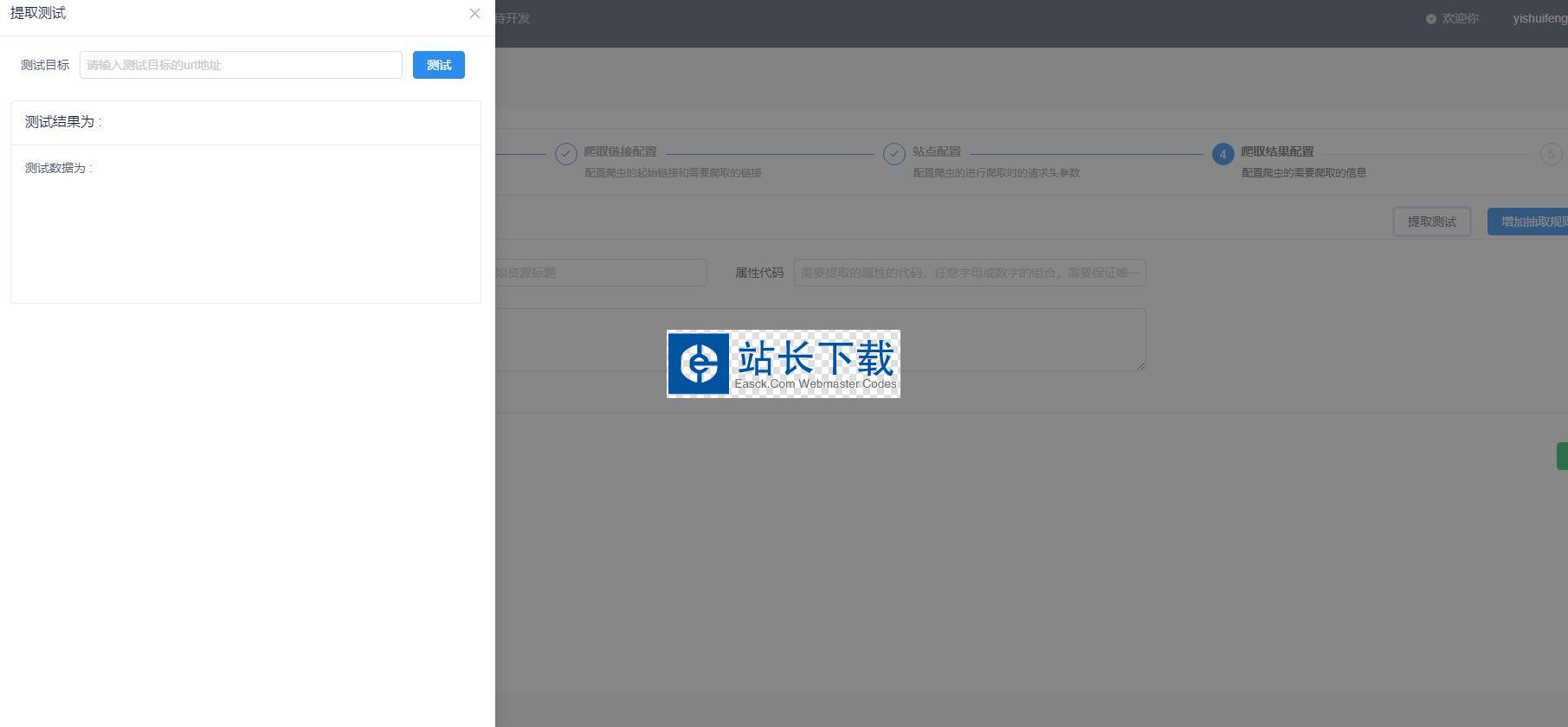Select the 待开发 menu item
The image size is (1568, 727).
point(513,18)
